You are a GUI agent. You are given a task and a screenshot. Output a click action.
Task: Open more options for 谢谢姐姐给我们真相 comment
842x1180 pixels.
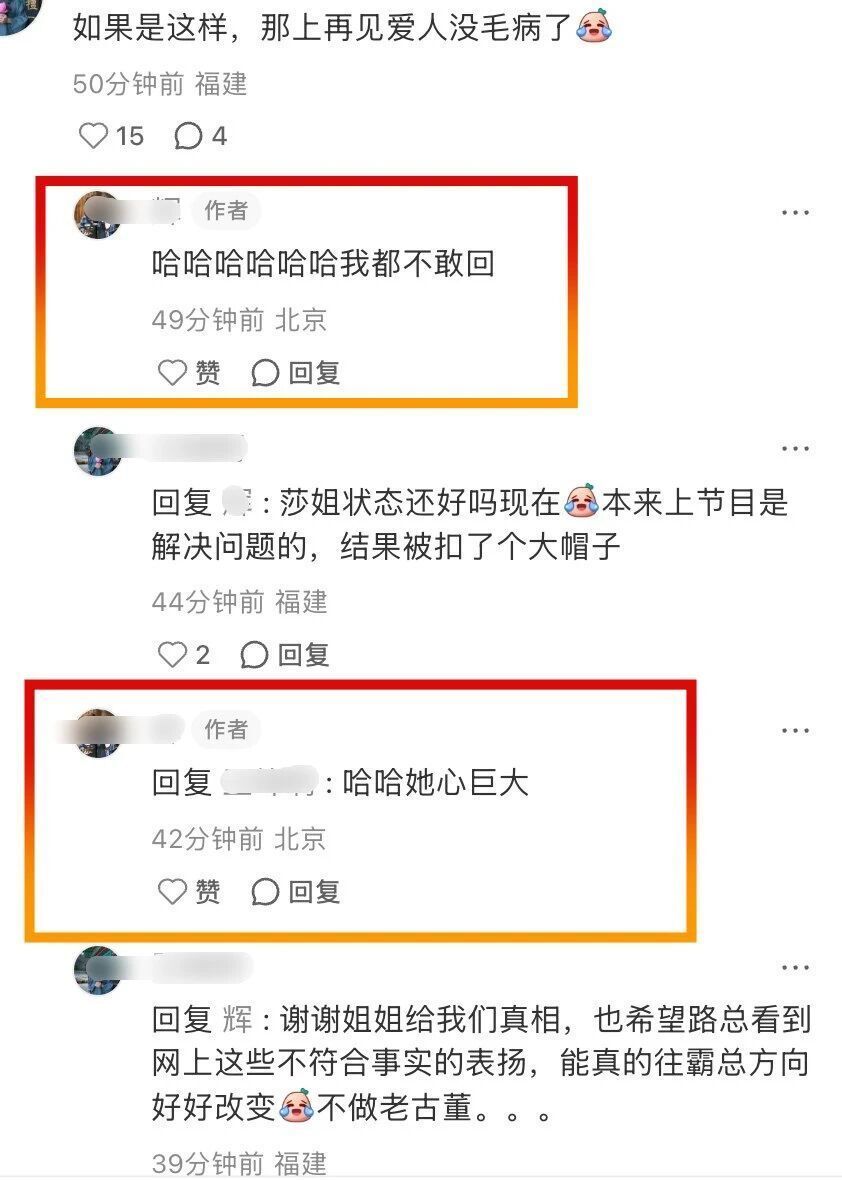point(795,968)
